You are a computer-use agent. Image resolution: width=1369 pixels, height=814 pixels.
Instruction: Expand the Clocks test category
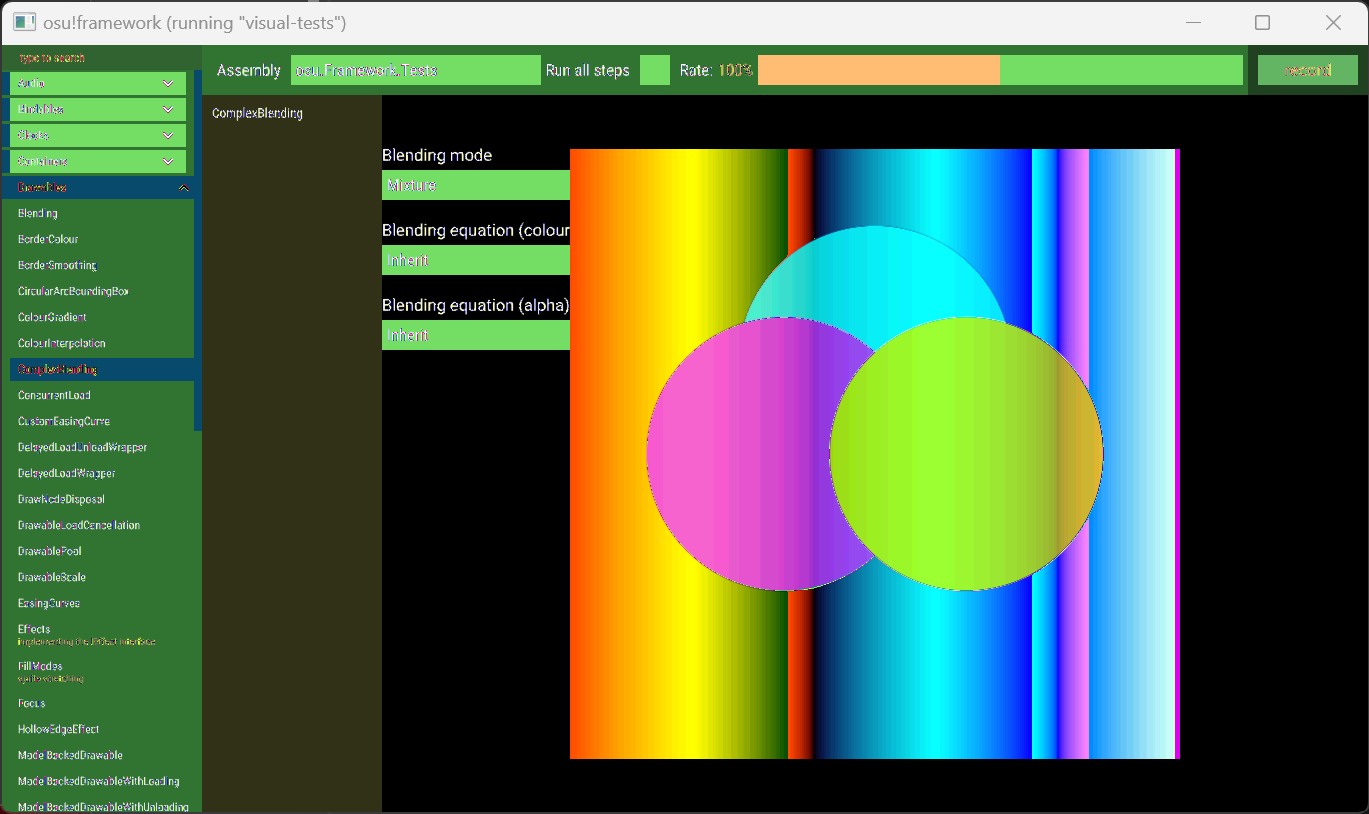coord(97,135)
